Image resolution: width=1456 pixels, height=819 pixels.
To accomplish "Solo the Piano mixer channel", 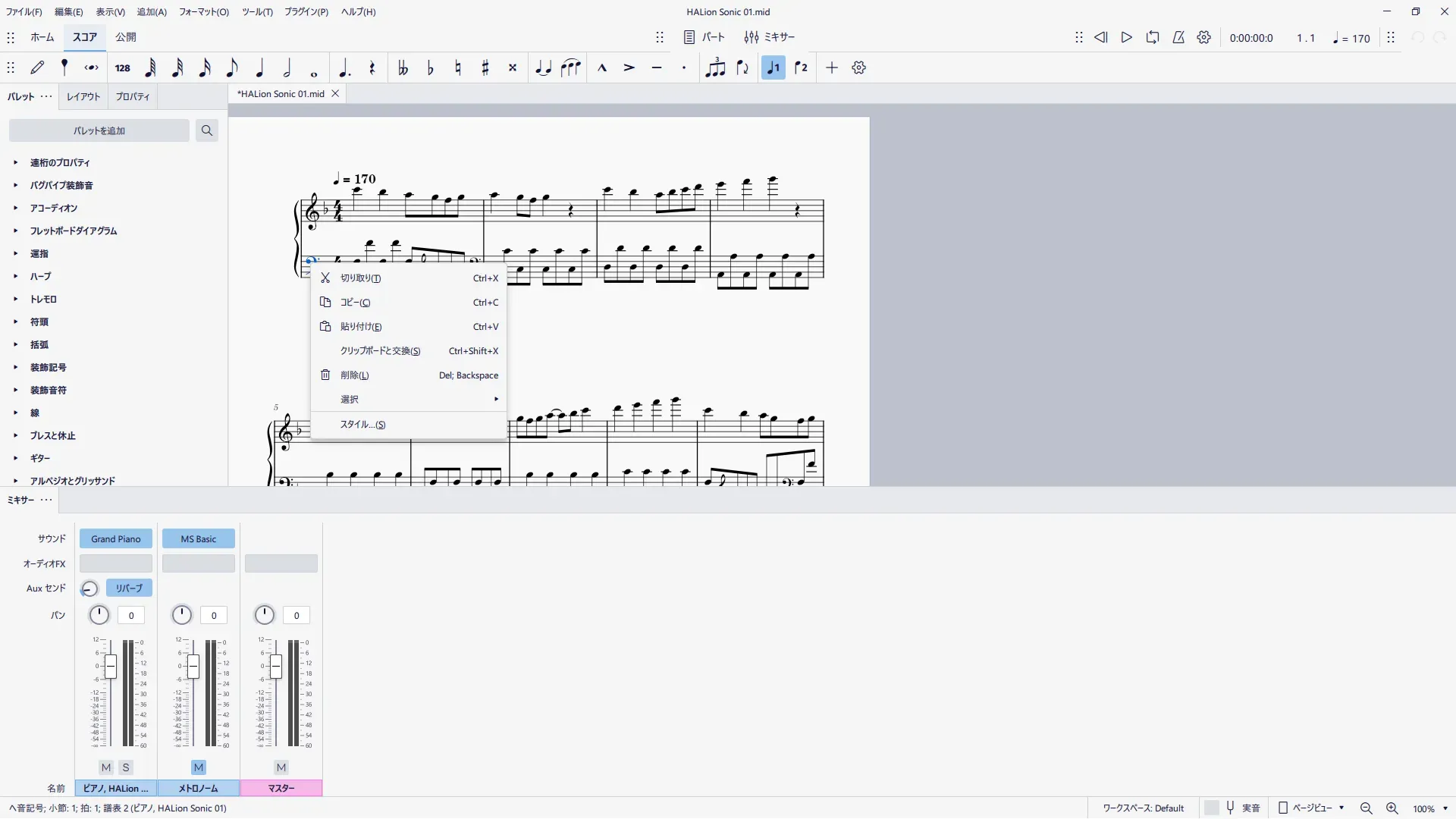I will [126, 767].
